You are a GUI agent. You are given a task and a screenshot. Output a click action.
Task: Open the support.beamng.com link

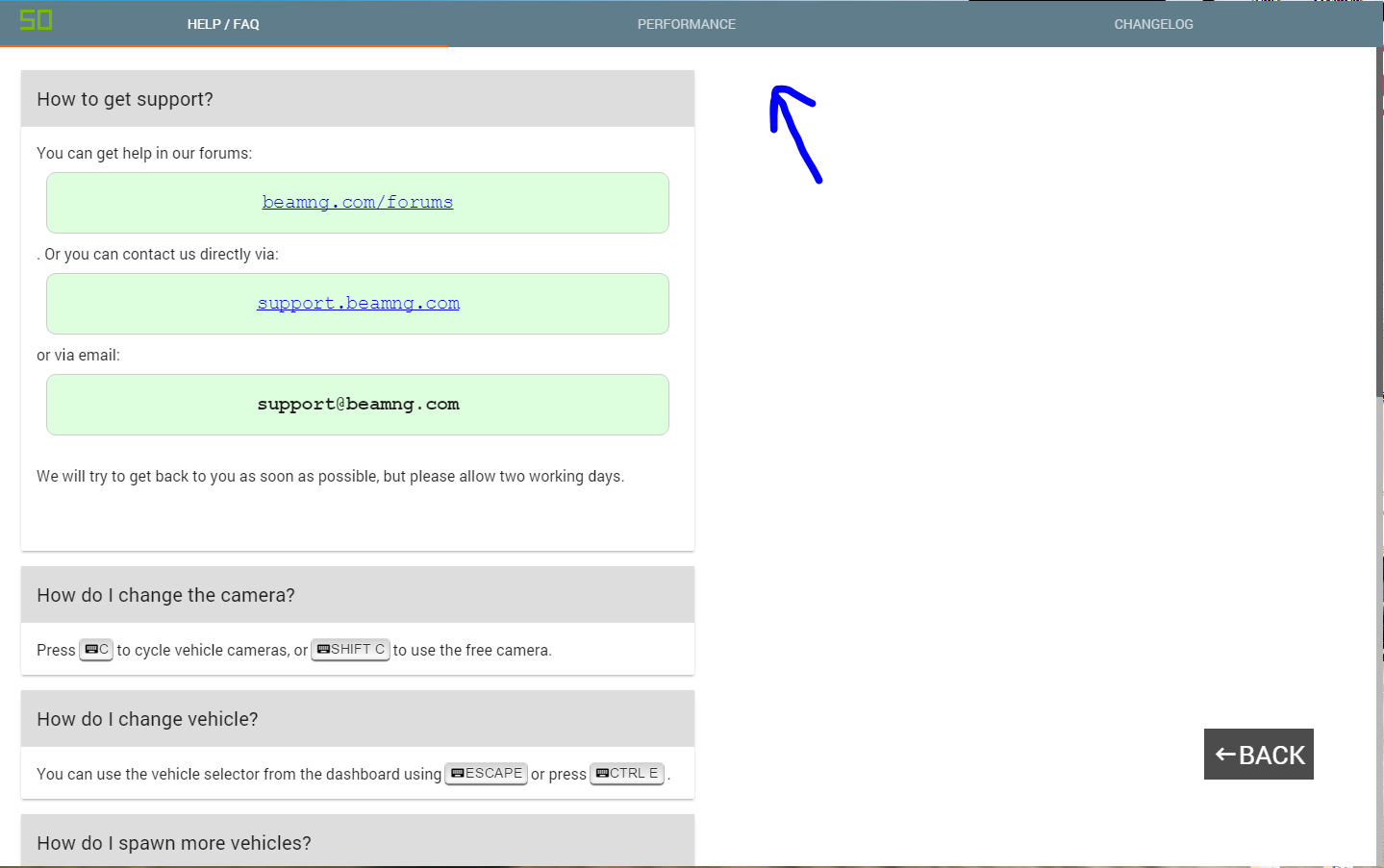[x=358, y=303]
